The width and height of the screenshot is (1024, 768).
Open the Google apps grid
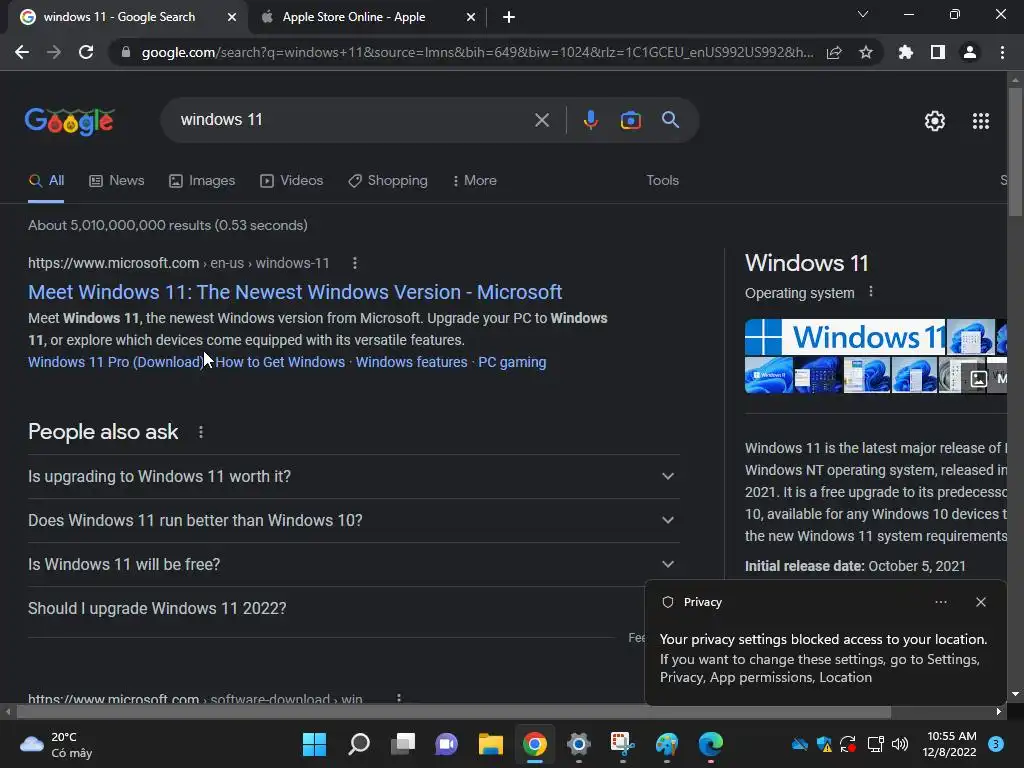[980, 121]
